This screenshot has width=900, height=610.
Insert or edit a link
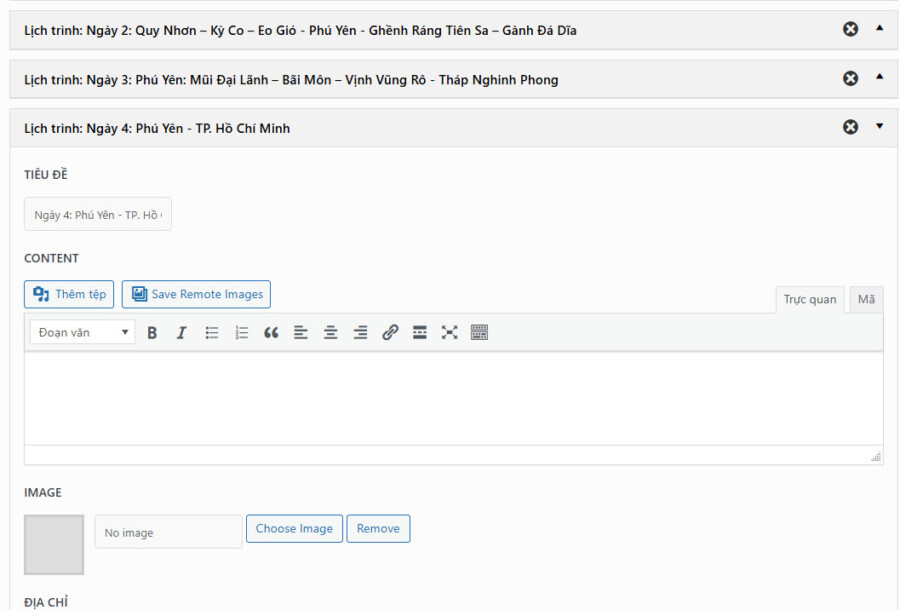tap(390, 333)
